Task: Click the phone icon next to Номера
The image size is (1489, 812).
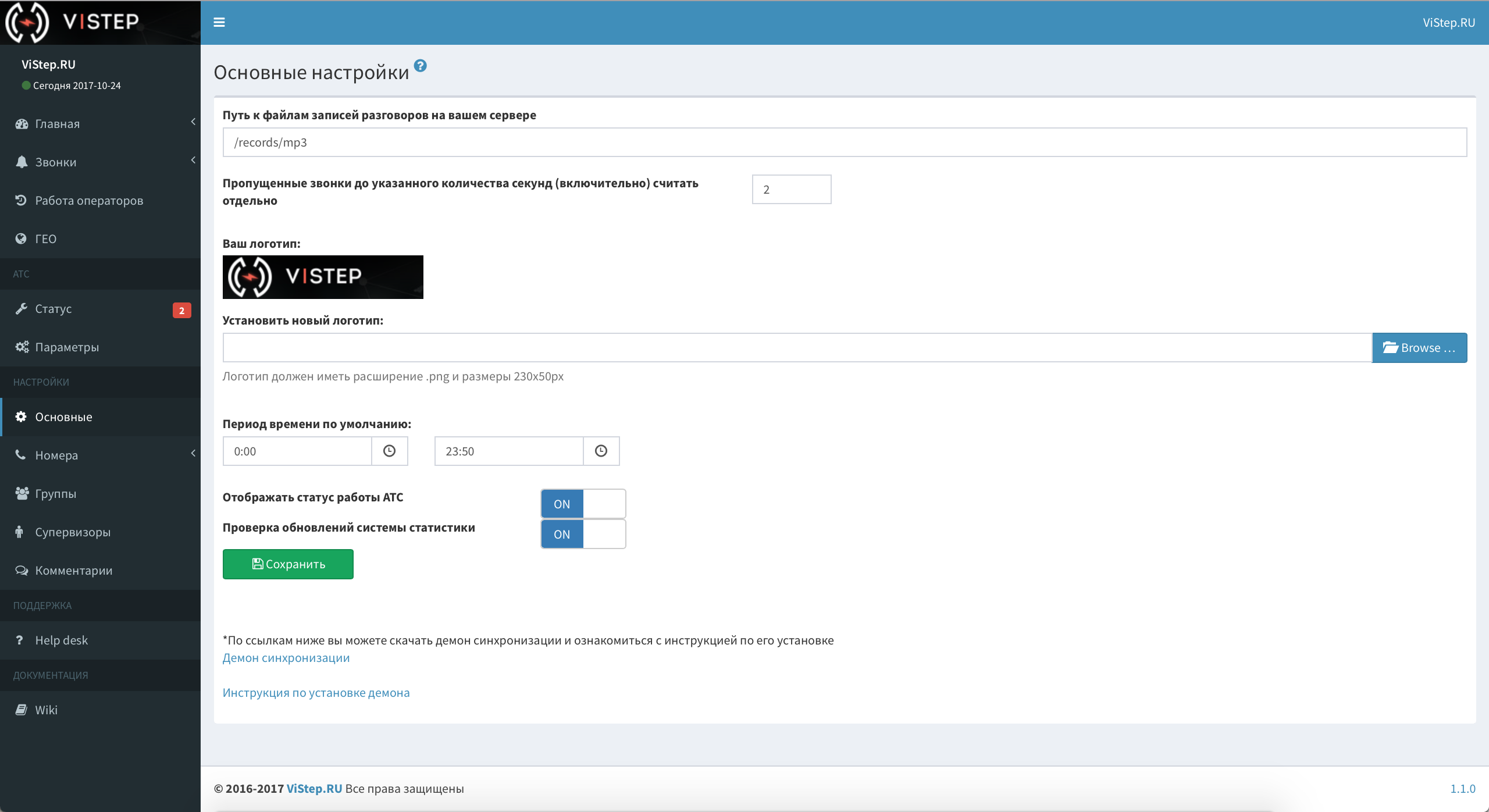Action: [21, 455]
